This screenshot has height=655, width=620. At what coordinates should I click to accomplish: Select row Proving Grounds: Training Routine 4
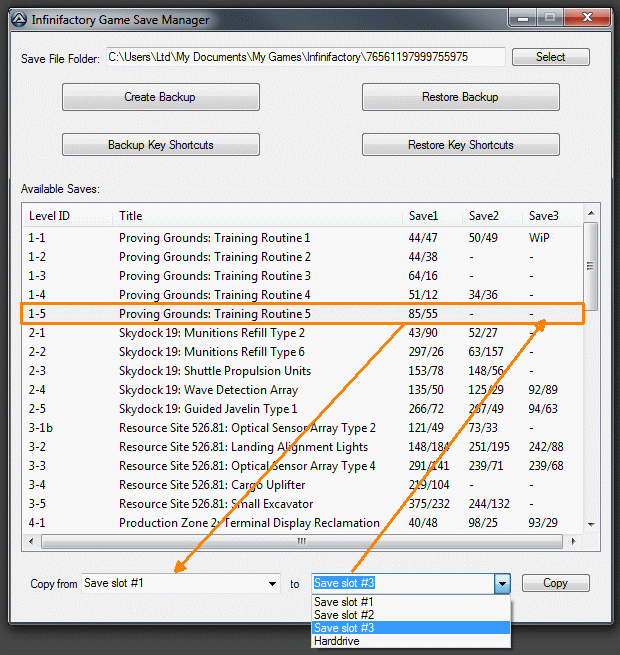point(302,294)
